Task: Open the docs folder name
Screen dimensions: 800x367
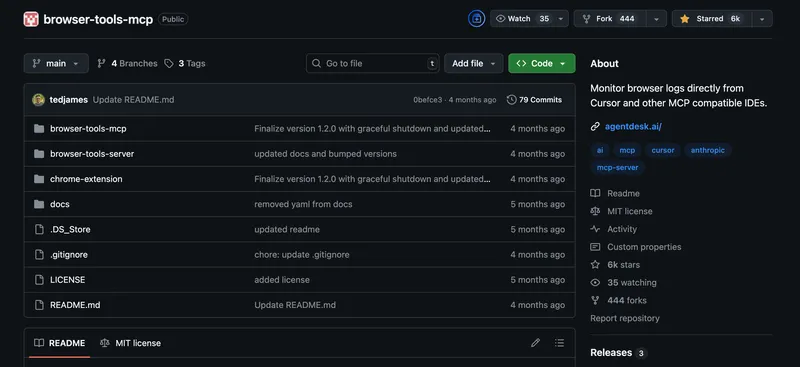Action: pos(60,204)
